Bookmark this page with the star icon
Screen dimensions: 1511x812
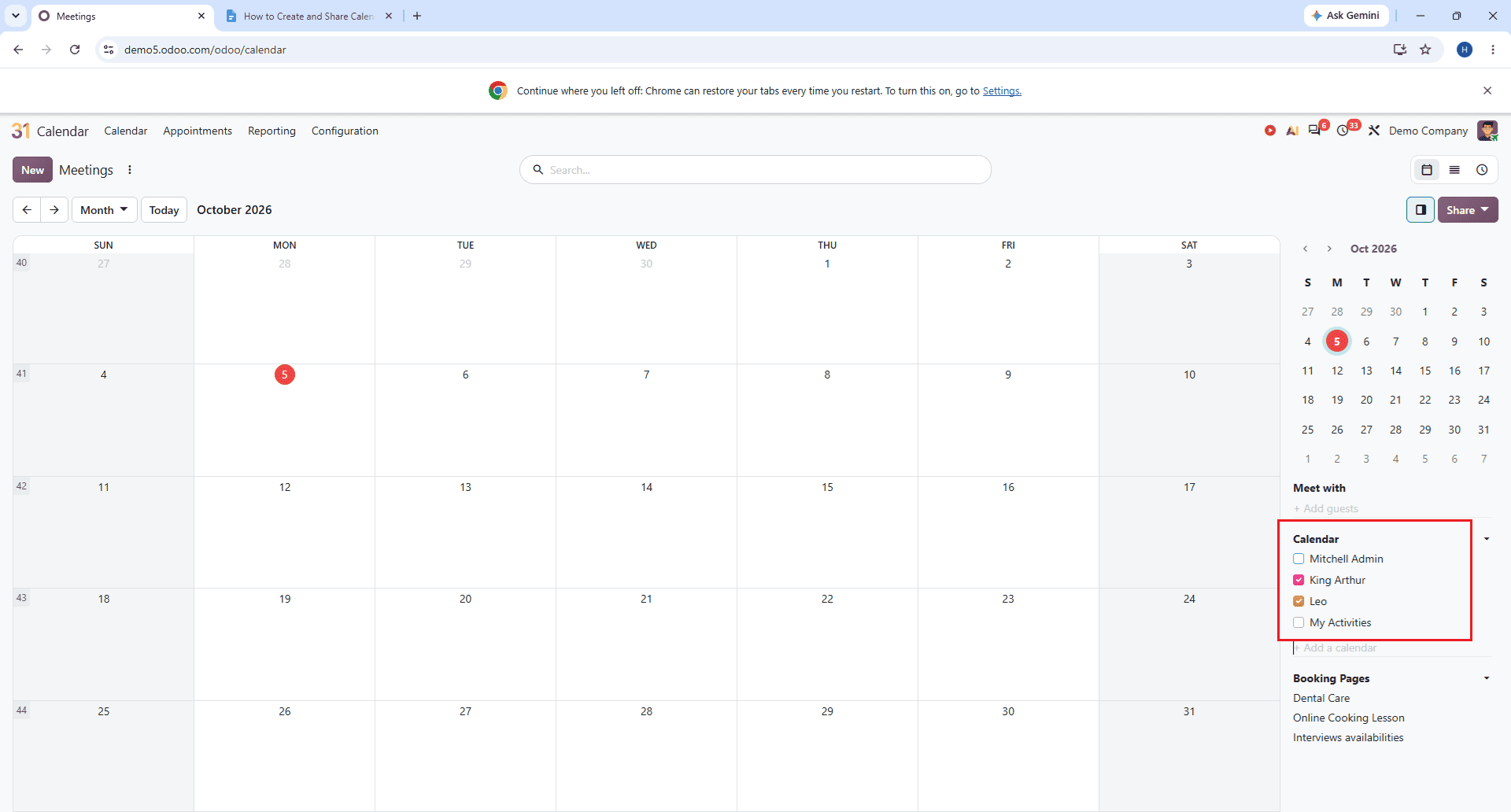[1425, 50]
